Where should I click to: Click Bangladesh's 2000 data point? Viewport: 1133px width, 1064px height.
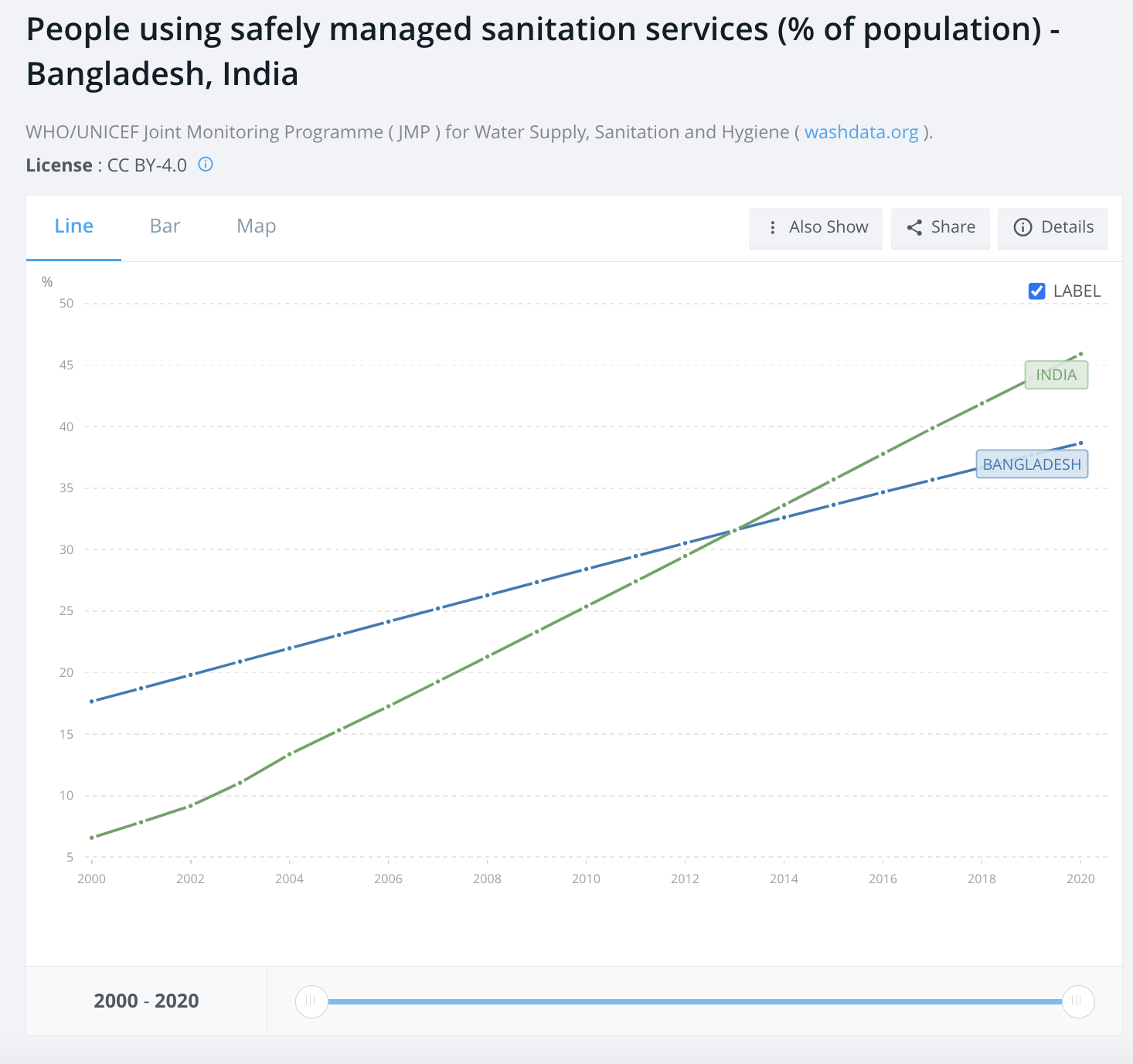coord(92,702)
